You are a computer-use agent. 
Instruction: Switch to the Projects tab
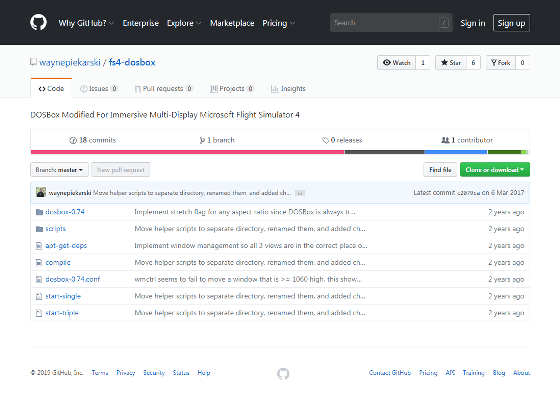232,89
